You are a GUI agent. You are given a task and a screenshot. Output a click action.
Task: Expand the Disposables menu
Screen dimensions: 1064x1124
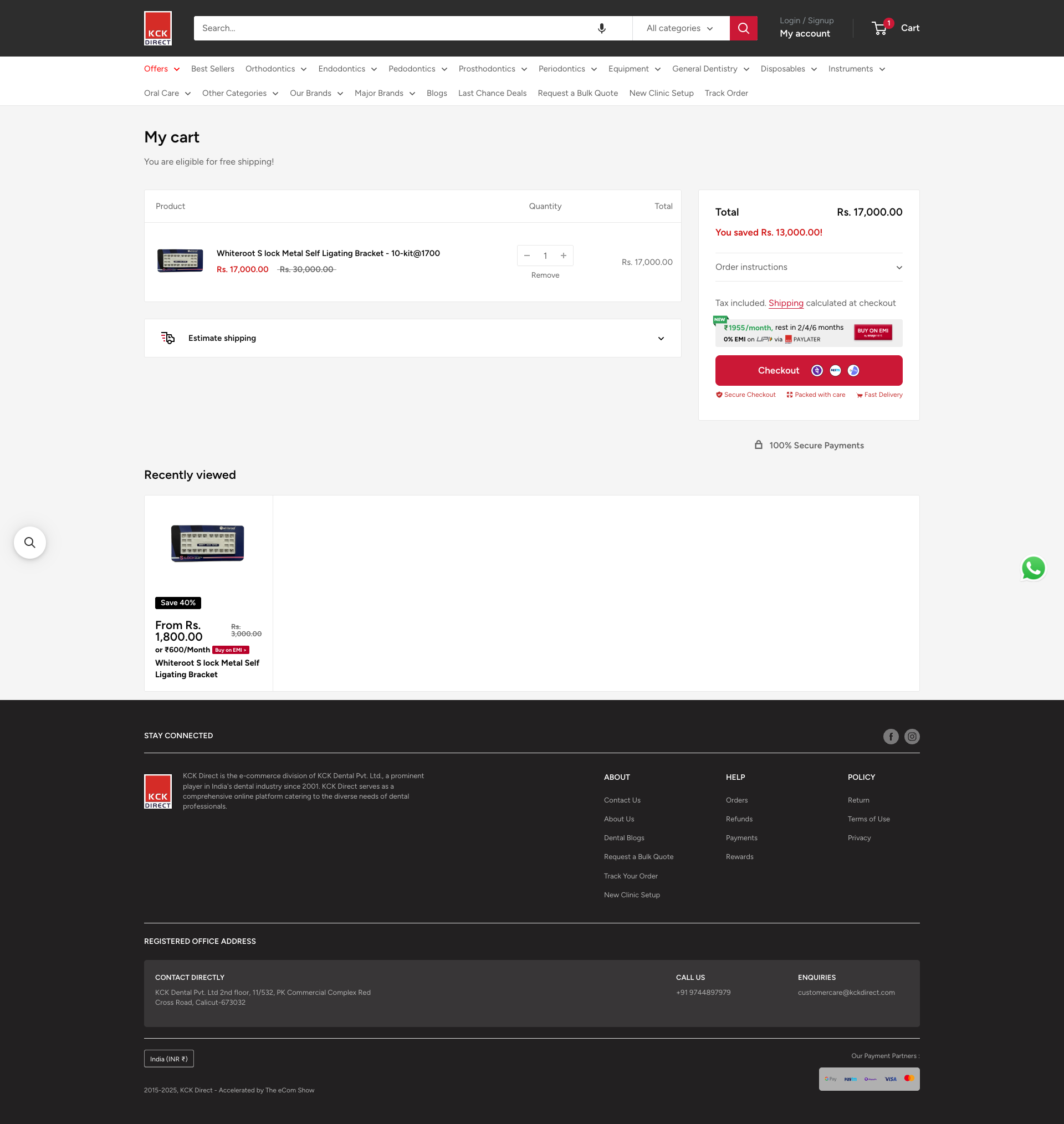point(789,69)
